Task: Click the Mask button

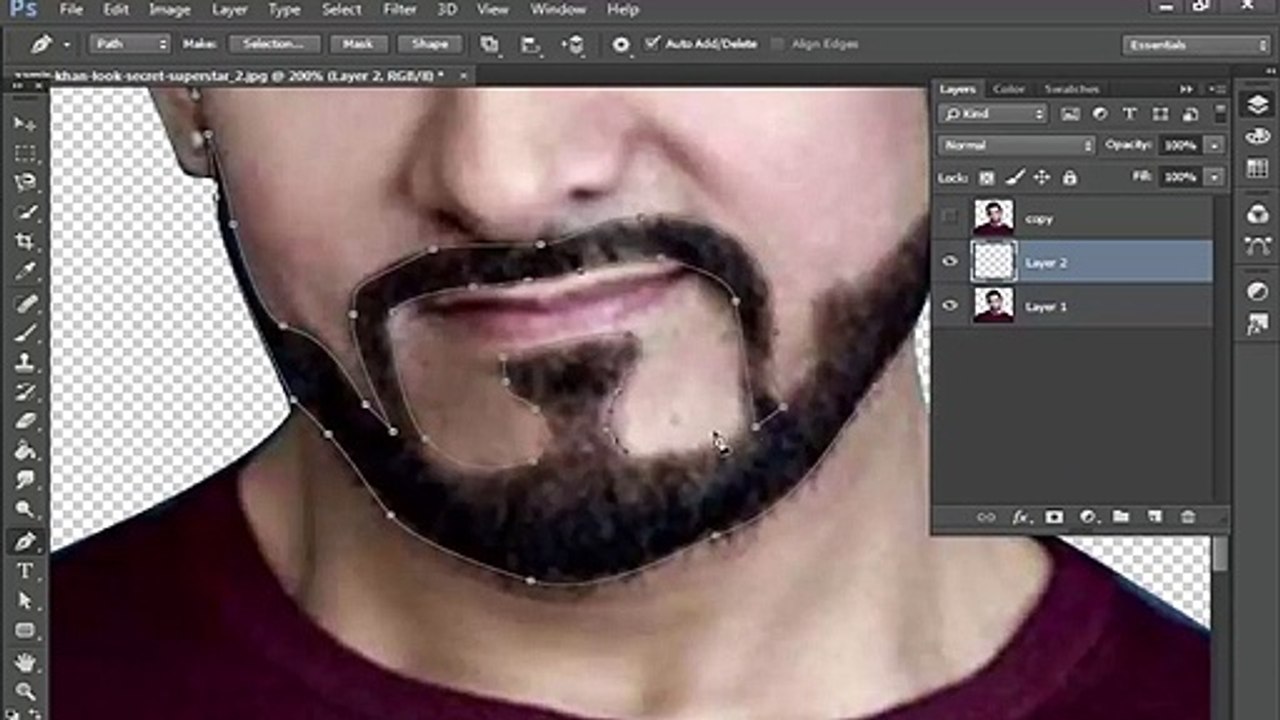Action: [x=358, y=44]
